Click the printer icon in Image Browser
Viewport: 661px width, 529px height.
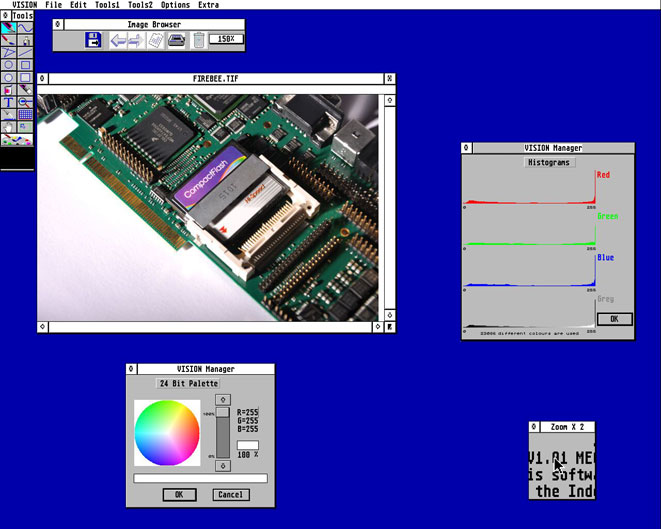[x=176, y=40]
